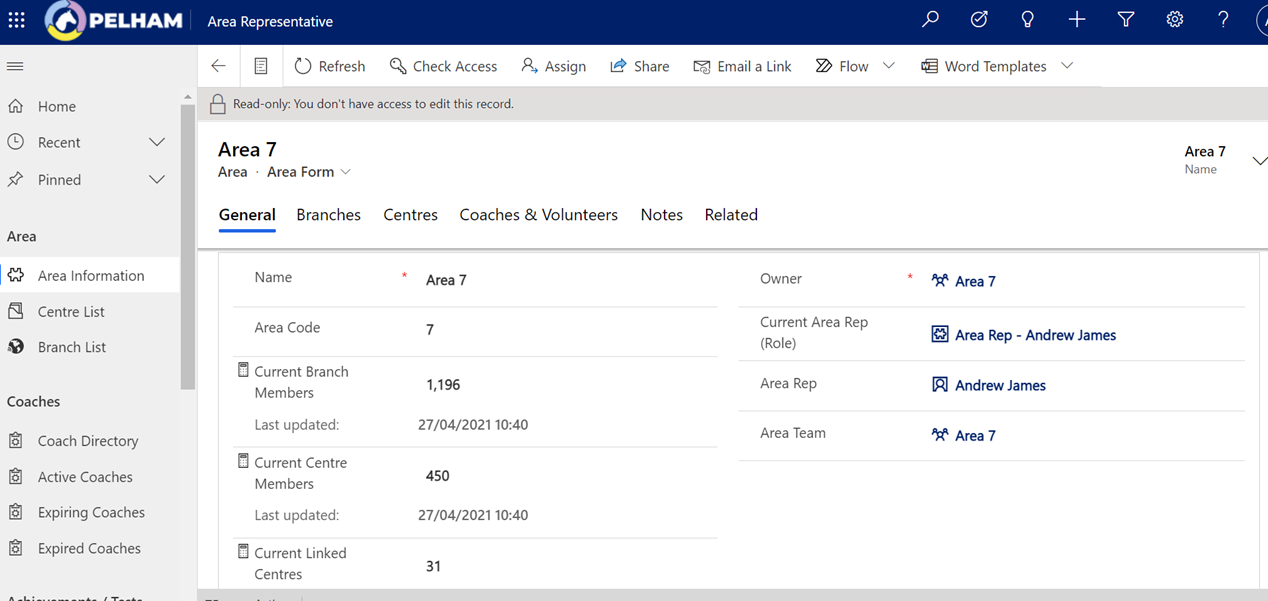Open the Area Form selector dropdown
The image size is (1268, 601).
[x=345, y=172]
